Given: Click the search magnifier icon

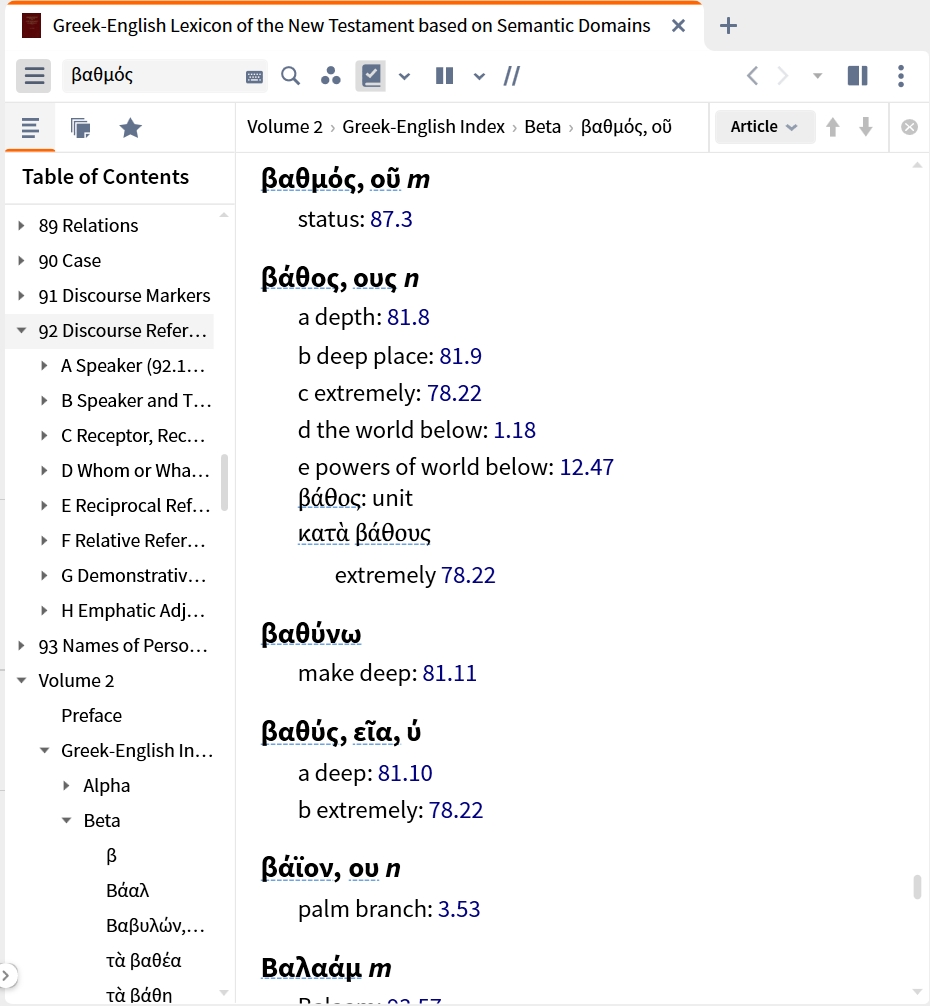Looking at the screenshot, I should point(291,76).
